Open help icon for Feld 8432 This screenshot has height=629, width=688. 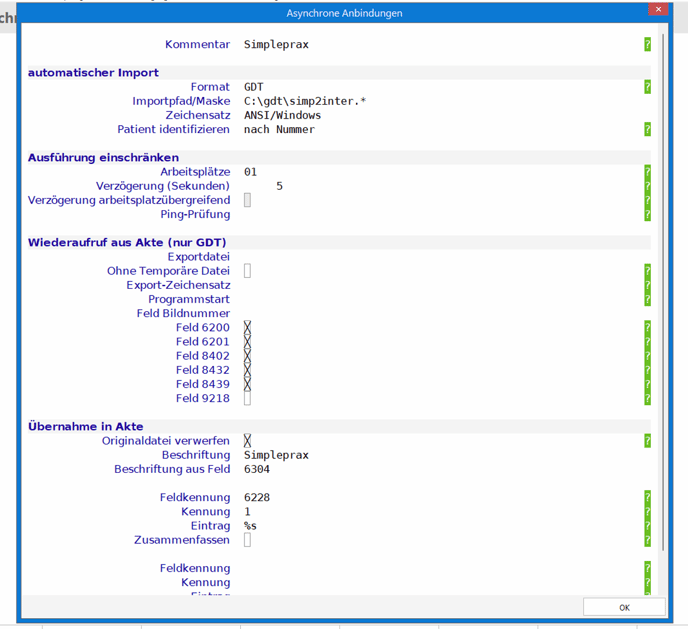point(647,370)
